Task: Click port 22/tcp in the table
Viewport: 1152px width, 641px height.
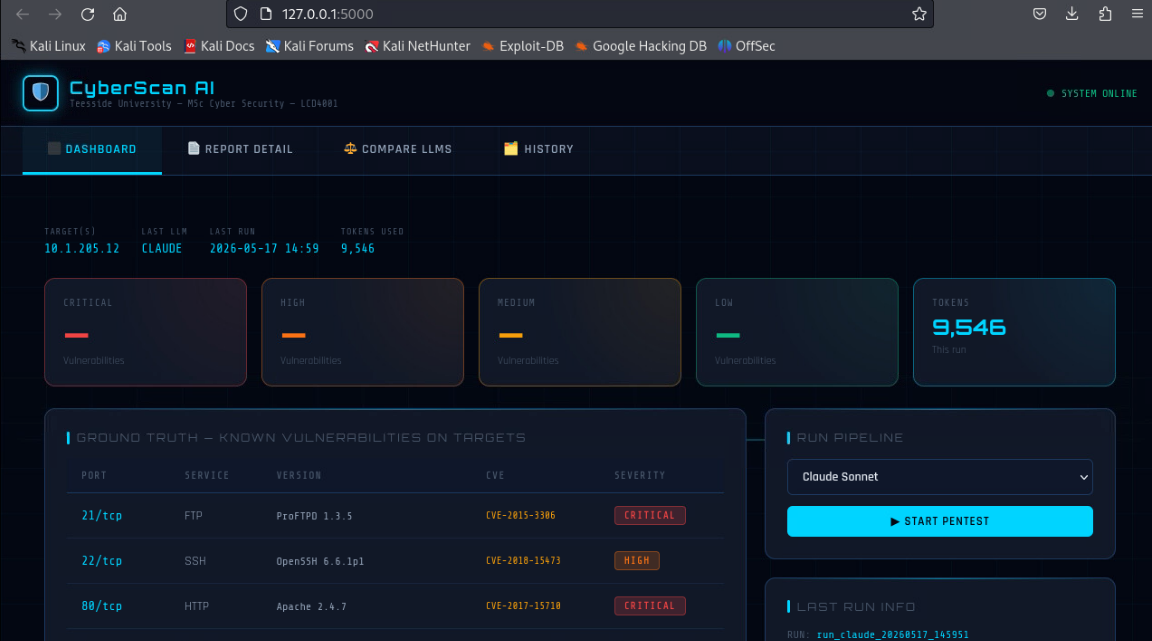Action: (101, 561)
